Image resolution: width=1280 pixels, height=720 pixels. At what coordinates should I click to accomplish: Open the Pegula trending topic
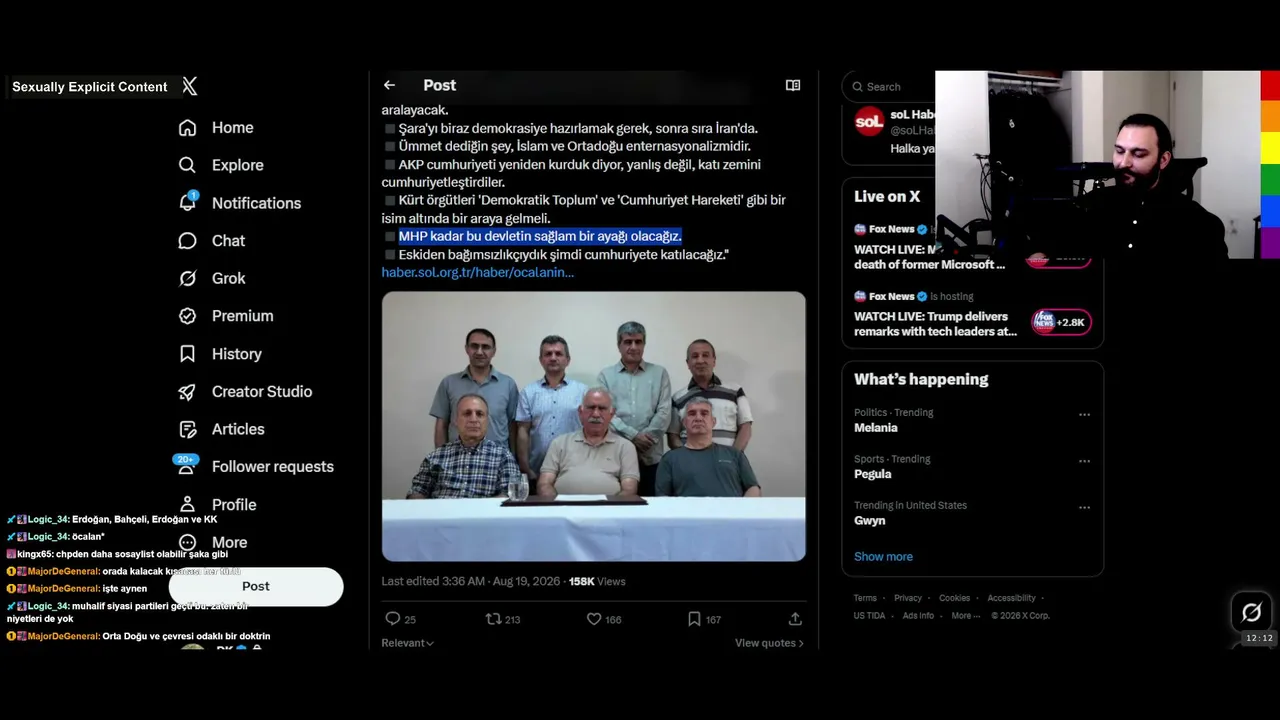pyautogui.click(x=972, y=467)
